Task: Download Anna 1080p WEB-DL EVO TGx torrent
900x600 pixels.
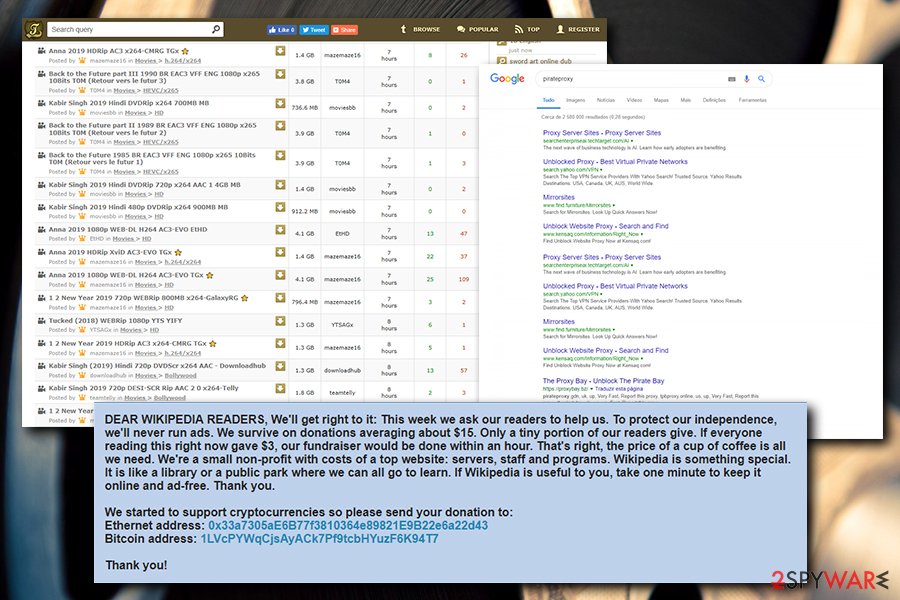Action: [x=280, y=275]
